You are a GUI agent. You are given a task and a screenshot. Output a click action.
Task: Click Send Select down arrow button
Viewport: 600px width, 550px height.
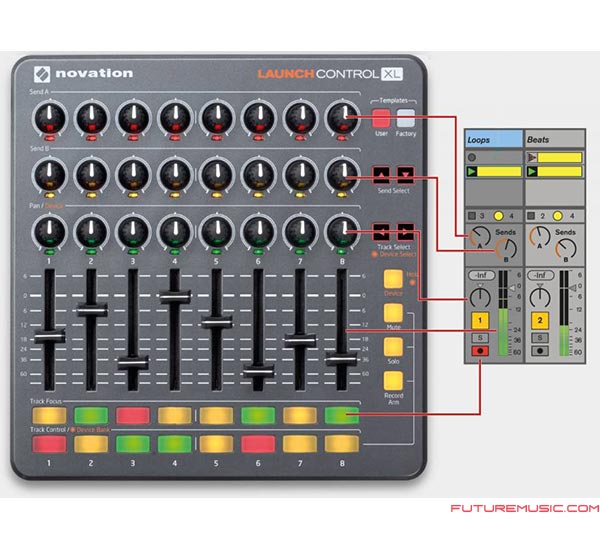[x=406, y=175]
